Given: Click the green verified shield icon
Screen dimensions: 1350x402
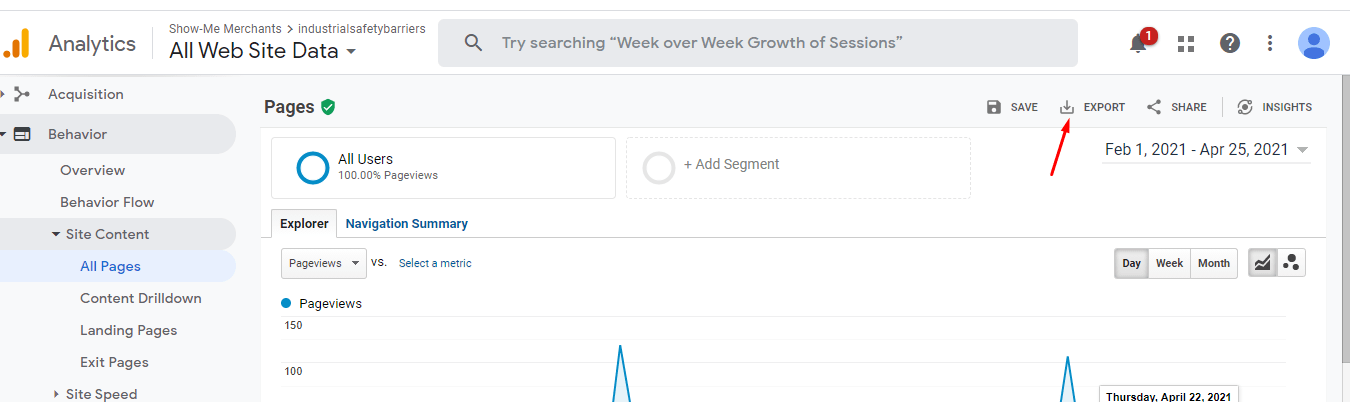Looking at the screenshot, I should click(x=328, y=107).
